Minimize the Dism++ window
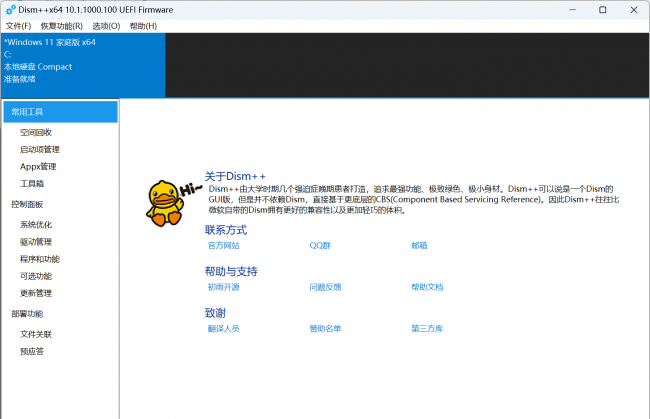Screen dimensions: 650x419 click(x=572, y=10)
